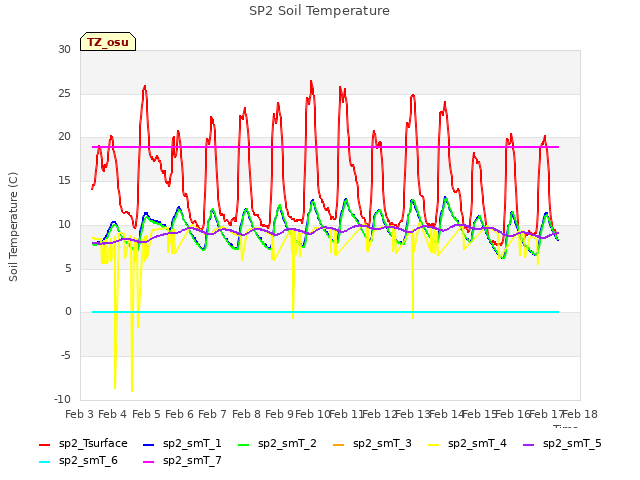Click the green sp2_smT_2 legend swatch
Image resolution: width=640 pixels, height=480 pixels.
point(244,444)
